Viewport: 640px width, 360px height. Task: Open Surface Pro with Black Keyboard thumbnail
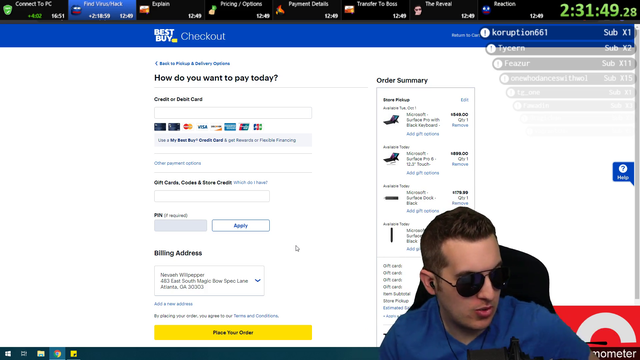tap(391, 120)
